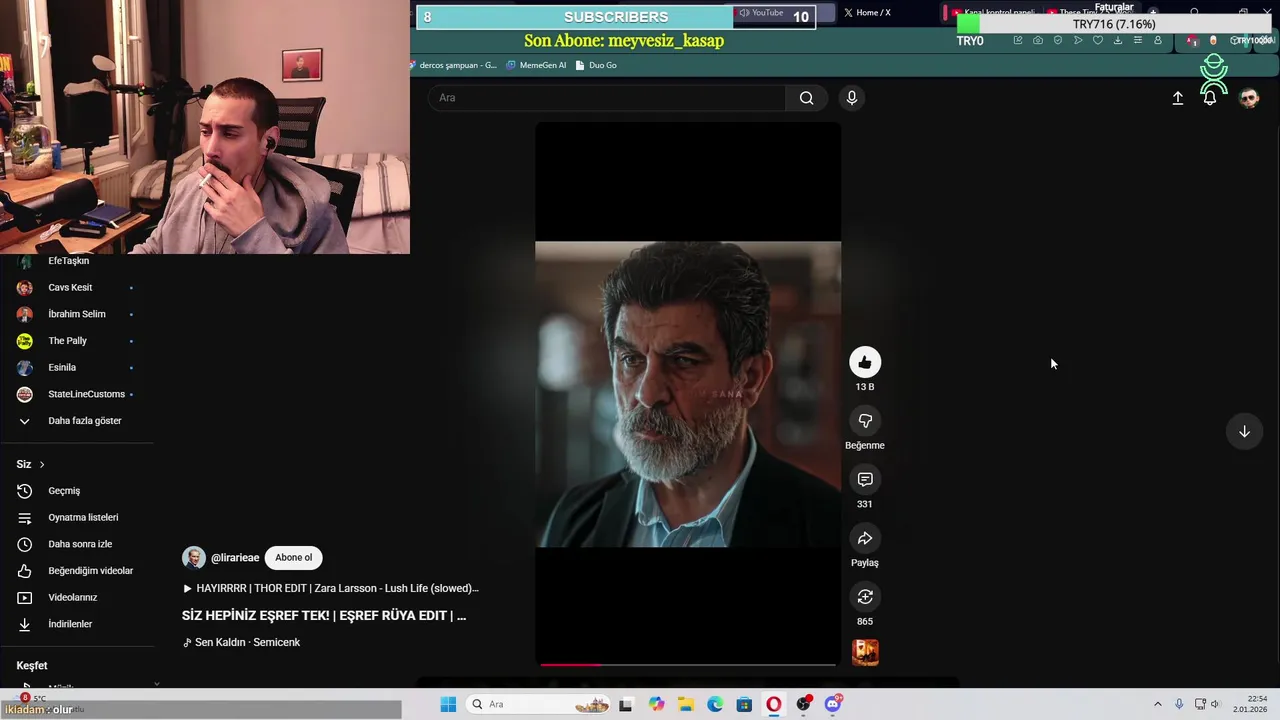Click YouTube search magnifier button
The width and height of the screenshot is (1280, 720).
(806, 98)
